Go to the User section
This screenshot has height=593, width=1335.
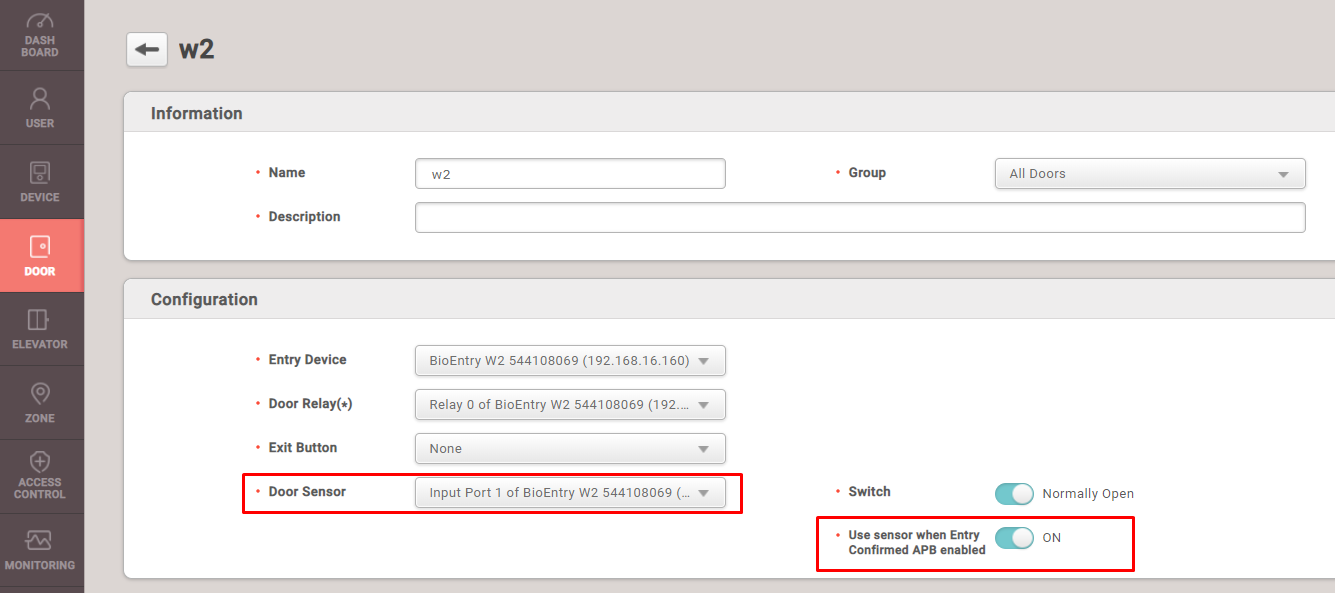click(x=40, y=108)
